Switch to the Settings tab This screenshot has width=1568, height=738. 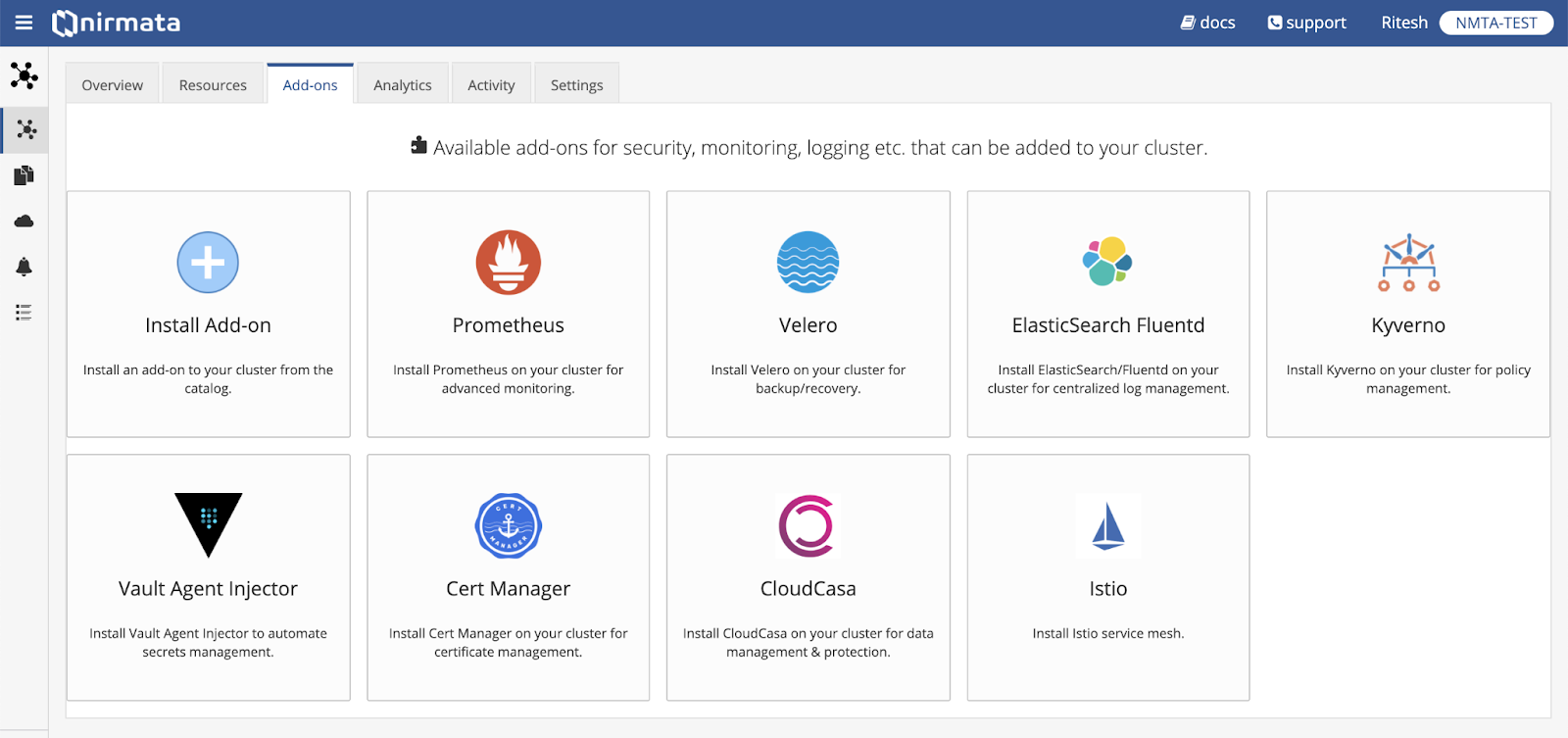coord(576,85)
